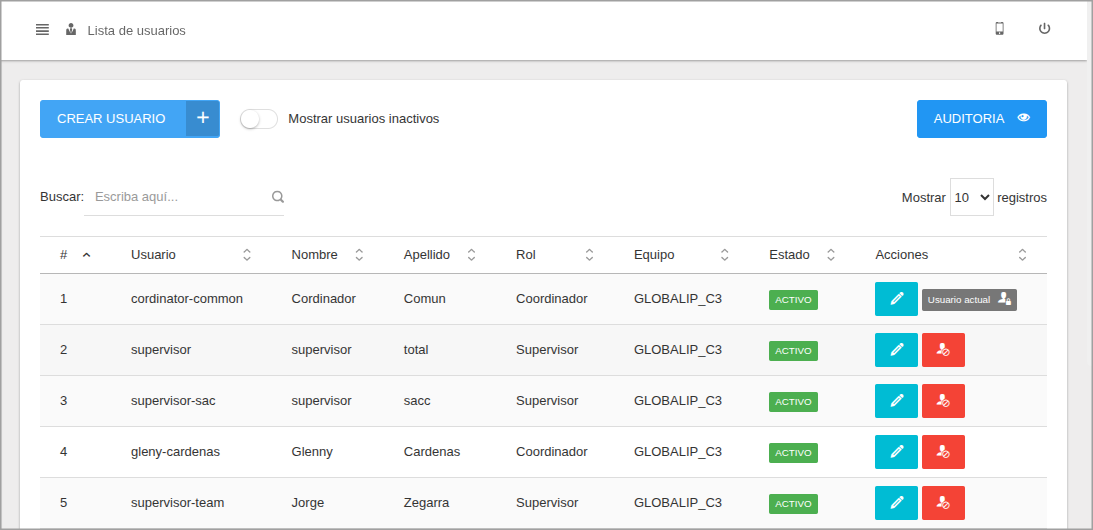Click the mobile phone icon in header
Screen dimensions: 1093x530
click(999, 29)
